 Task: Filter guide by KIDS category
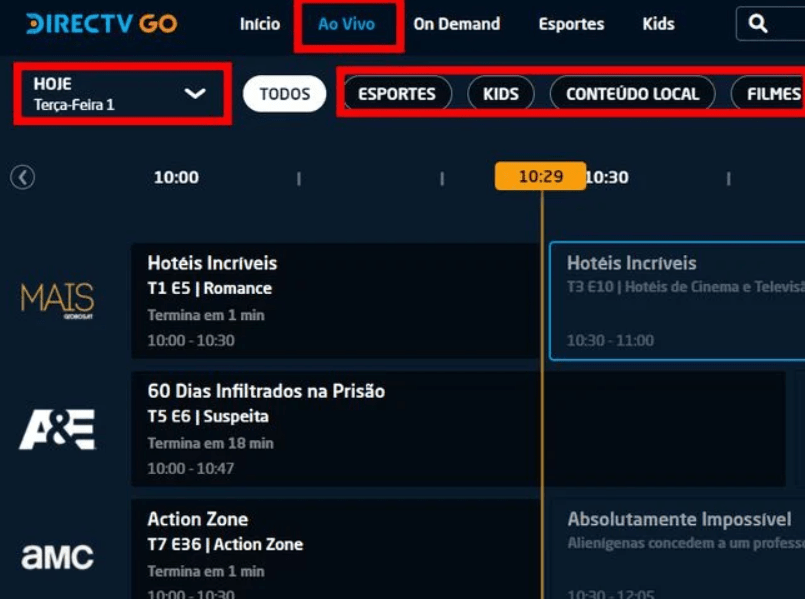[x=501, y=94]
